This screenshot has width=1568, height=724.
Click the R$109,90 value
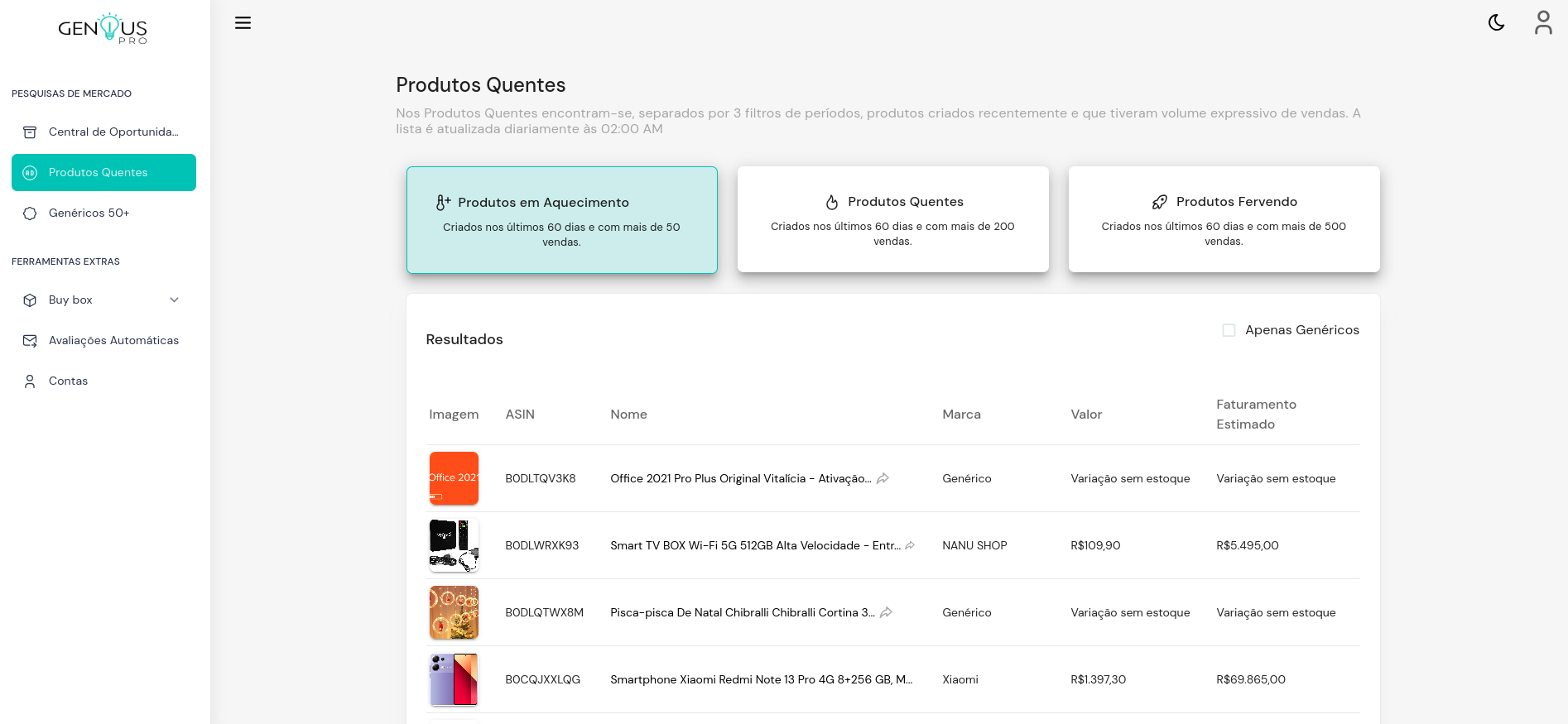(1095, 545)
